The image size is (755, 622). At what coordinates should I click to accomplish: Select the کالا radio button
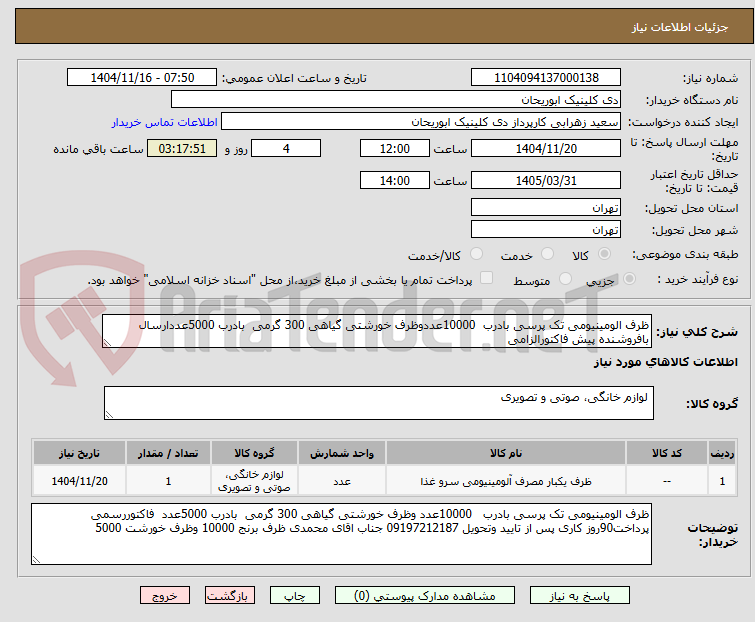click(604, 254)
